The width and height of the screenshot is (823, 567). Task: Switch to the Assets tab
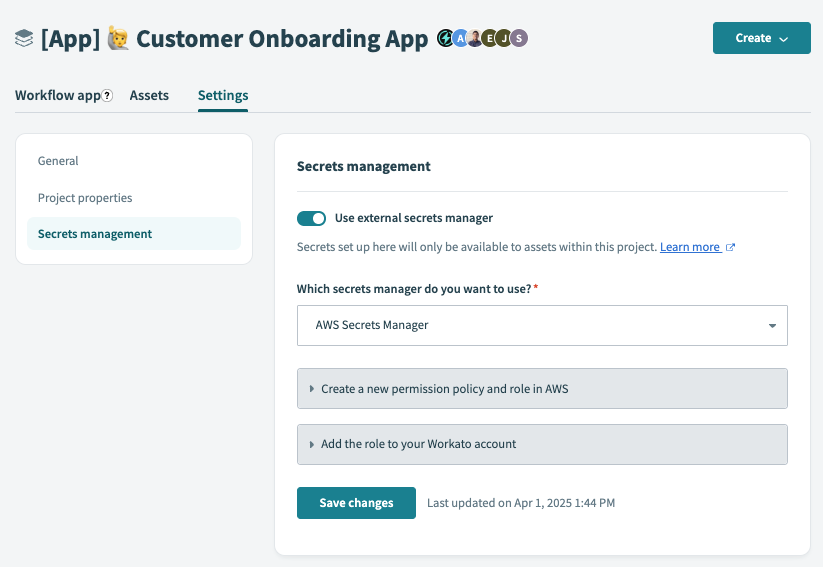pyautogui.click(x=149, y=96)
